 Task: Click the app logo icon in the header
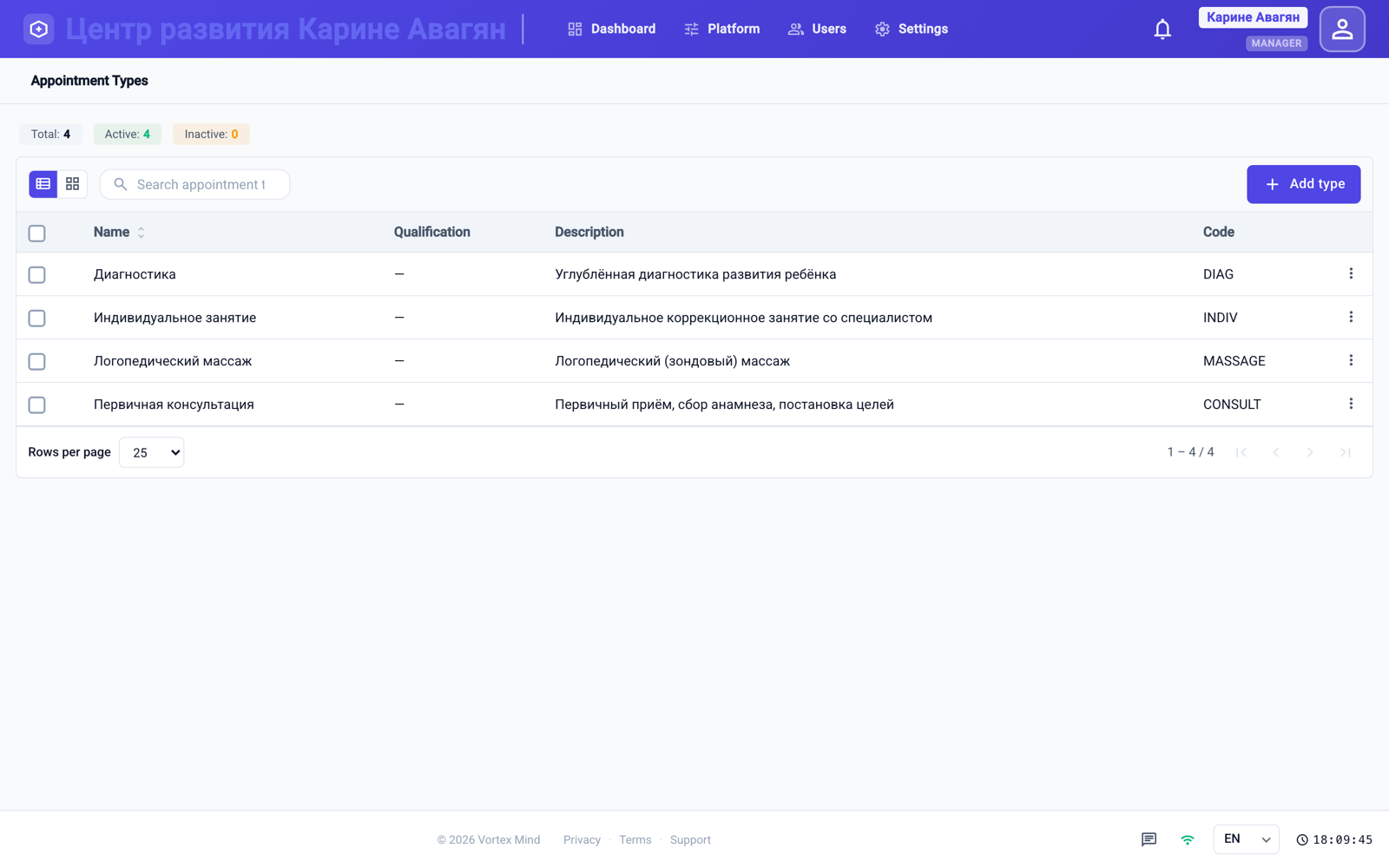pyautogui.click(x=38, y=29)
